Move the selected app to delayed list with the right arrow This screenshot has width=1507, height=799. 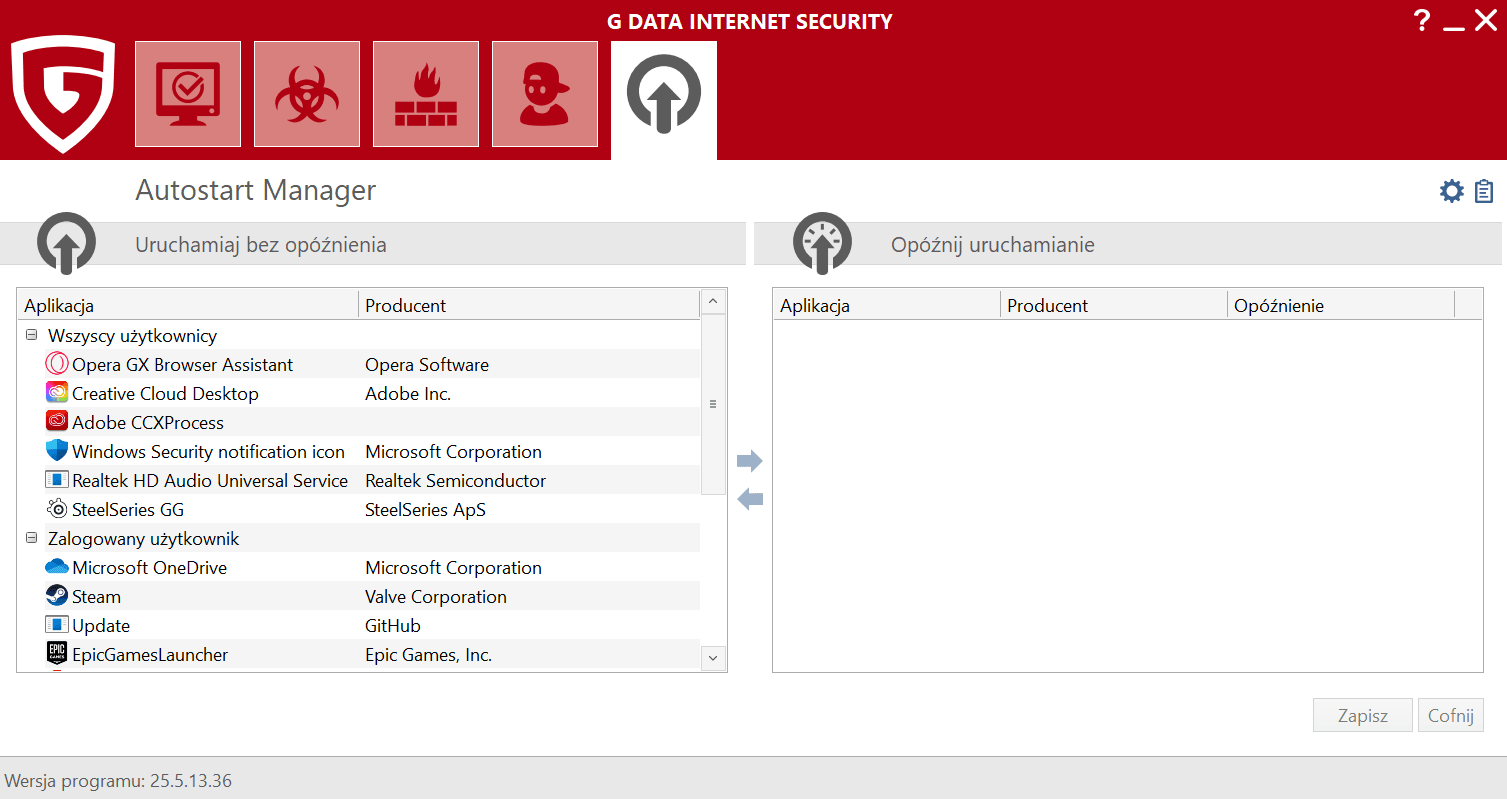[749, 461]
